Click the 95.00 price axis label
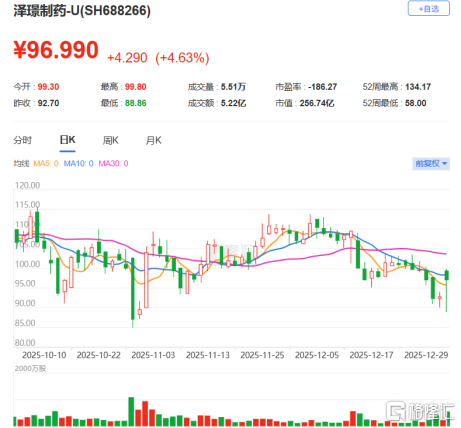The height and width of the screenshot is (428, 461). click(25, 284)
